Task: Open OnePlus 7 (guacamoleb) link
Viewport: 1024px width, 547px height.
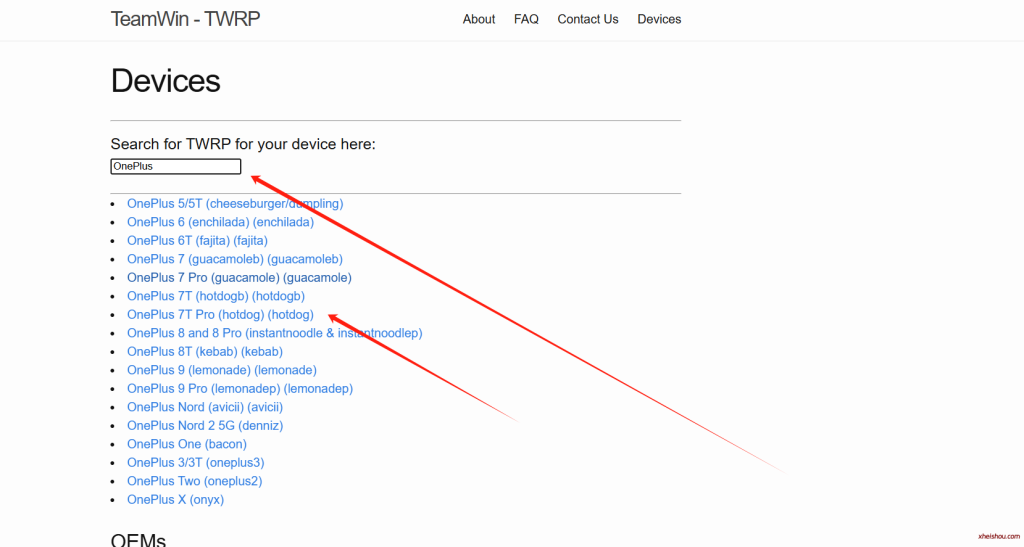Action: [234, 259]
